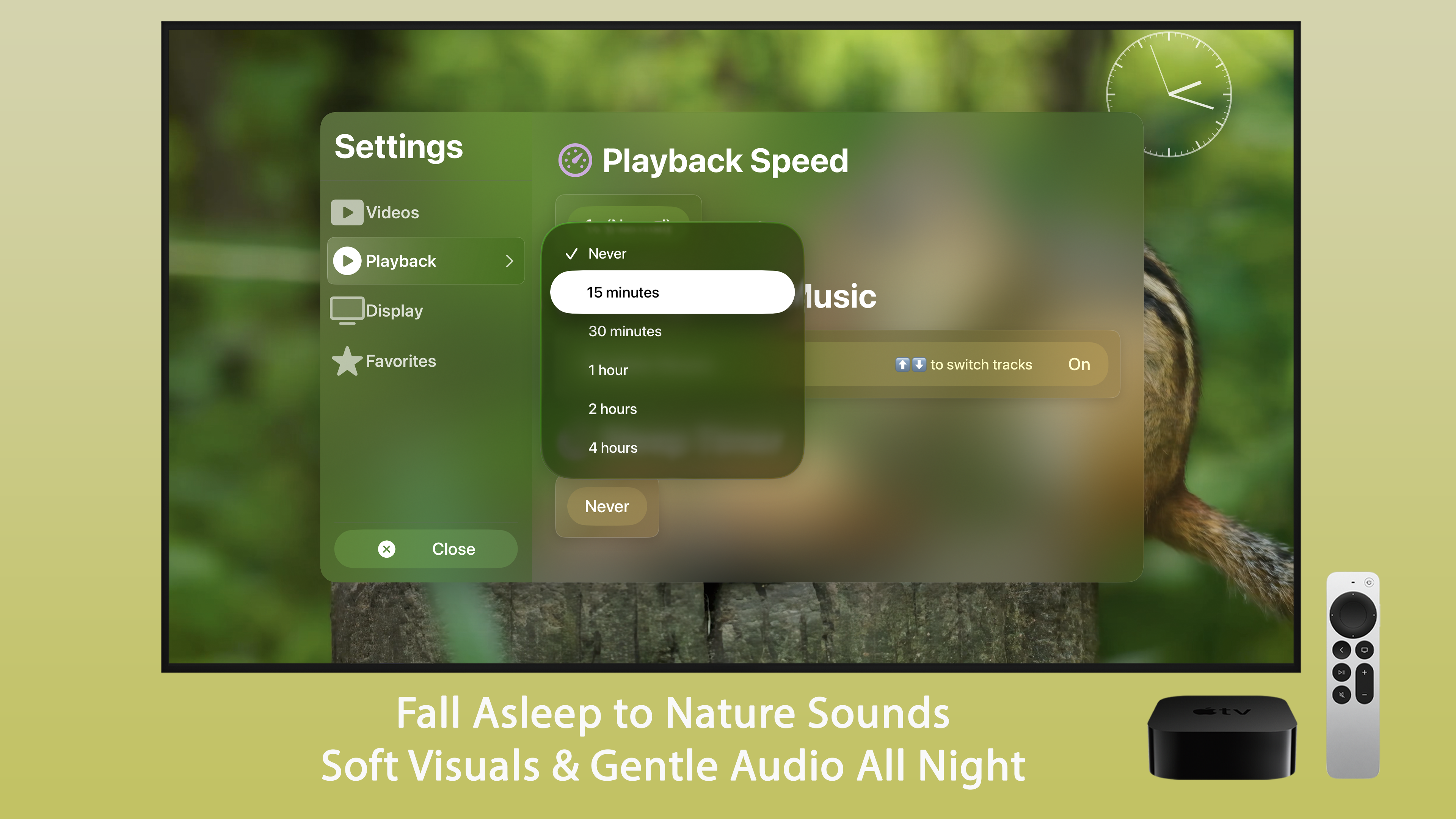Viewport: 1456px width, 819px height.
Task: Expand Playback submenu chevron
Action: point(509,260)
